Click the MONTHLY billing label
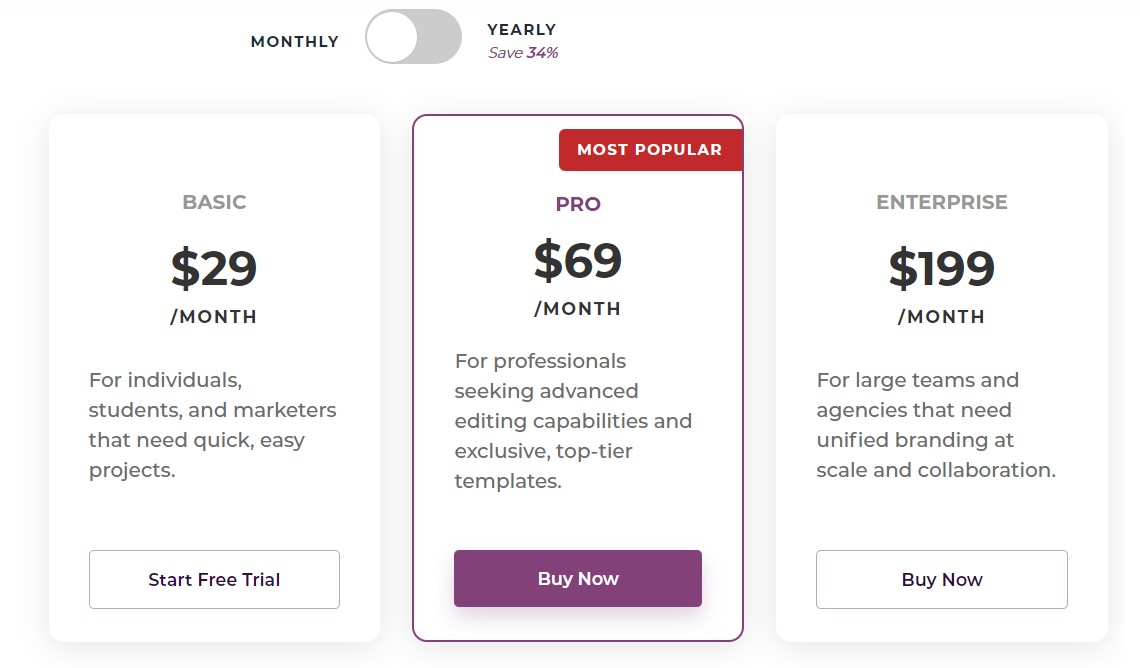Viewport: 1140px width, 668px height. 294,42
